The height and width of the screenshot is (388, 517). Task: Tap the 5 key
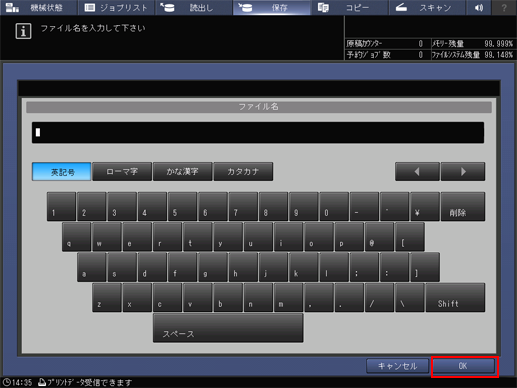pyautogui.click(x=182, y=207)
